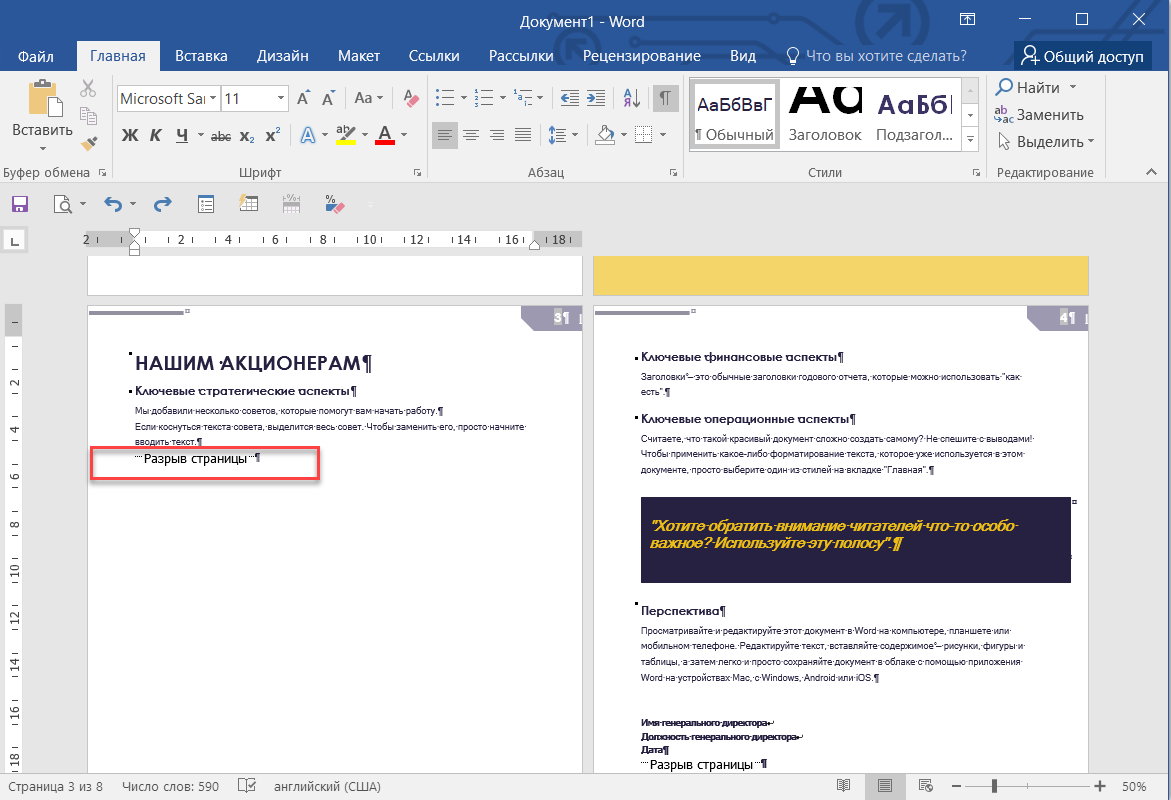
Task: Copy selection with the copy icon
Action: (88, 116)
